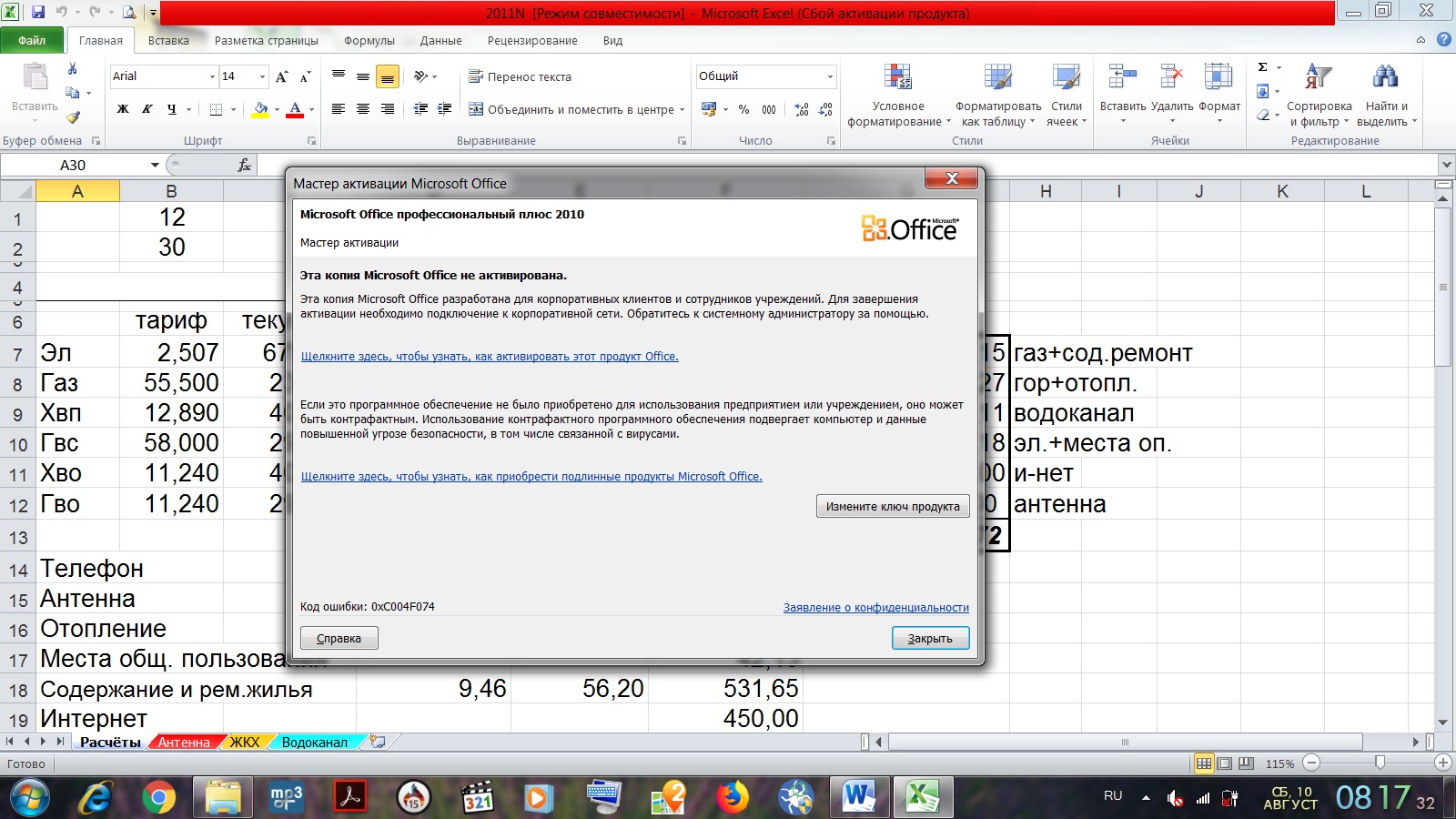1456x819 pixels.
Task: Open the Font (Шрифт) dialog launcher
Action: (311, 141)
